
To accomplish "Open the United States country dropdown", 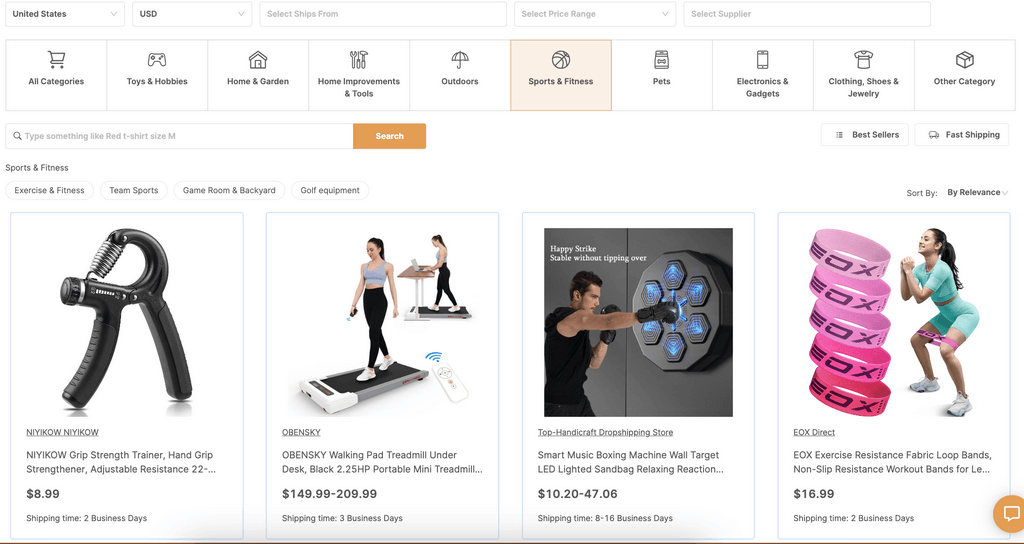I will (x=65, y=14).
